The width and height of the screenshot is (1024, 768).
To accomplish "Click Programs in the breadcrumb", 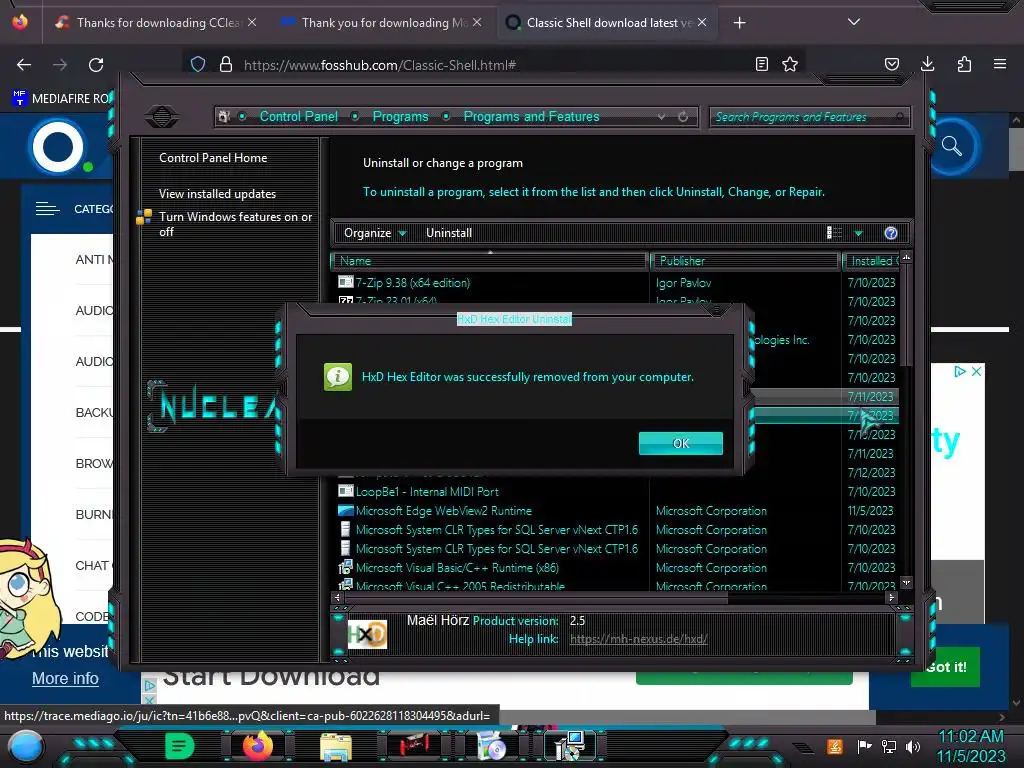I will tap(400, 116).
